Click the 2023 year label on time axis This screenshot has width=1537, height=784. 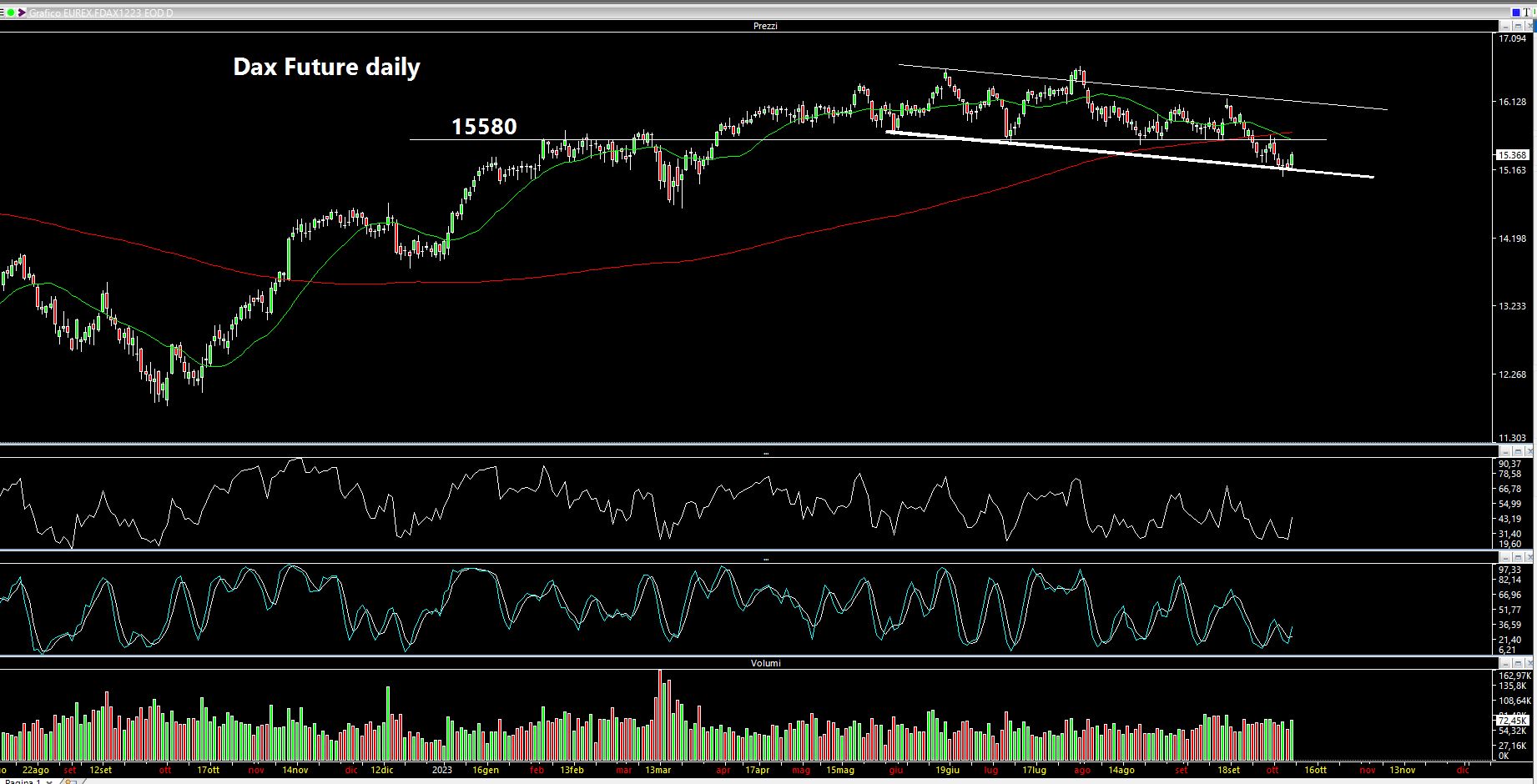click(441, 770)
